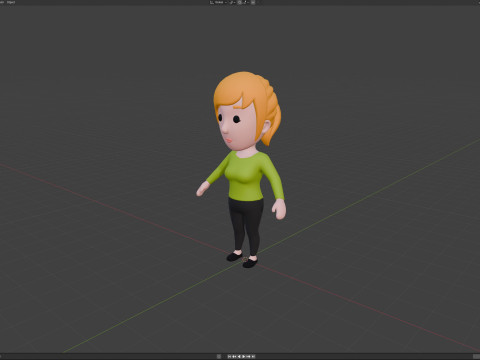Play the animation forward

[x=244, y=356]
